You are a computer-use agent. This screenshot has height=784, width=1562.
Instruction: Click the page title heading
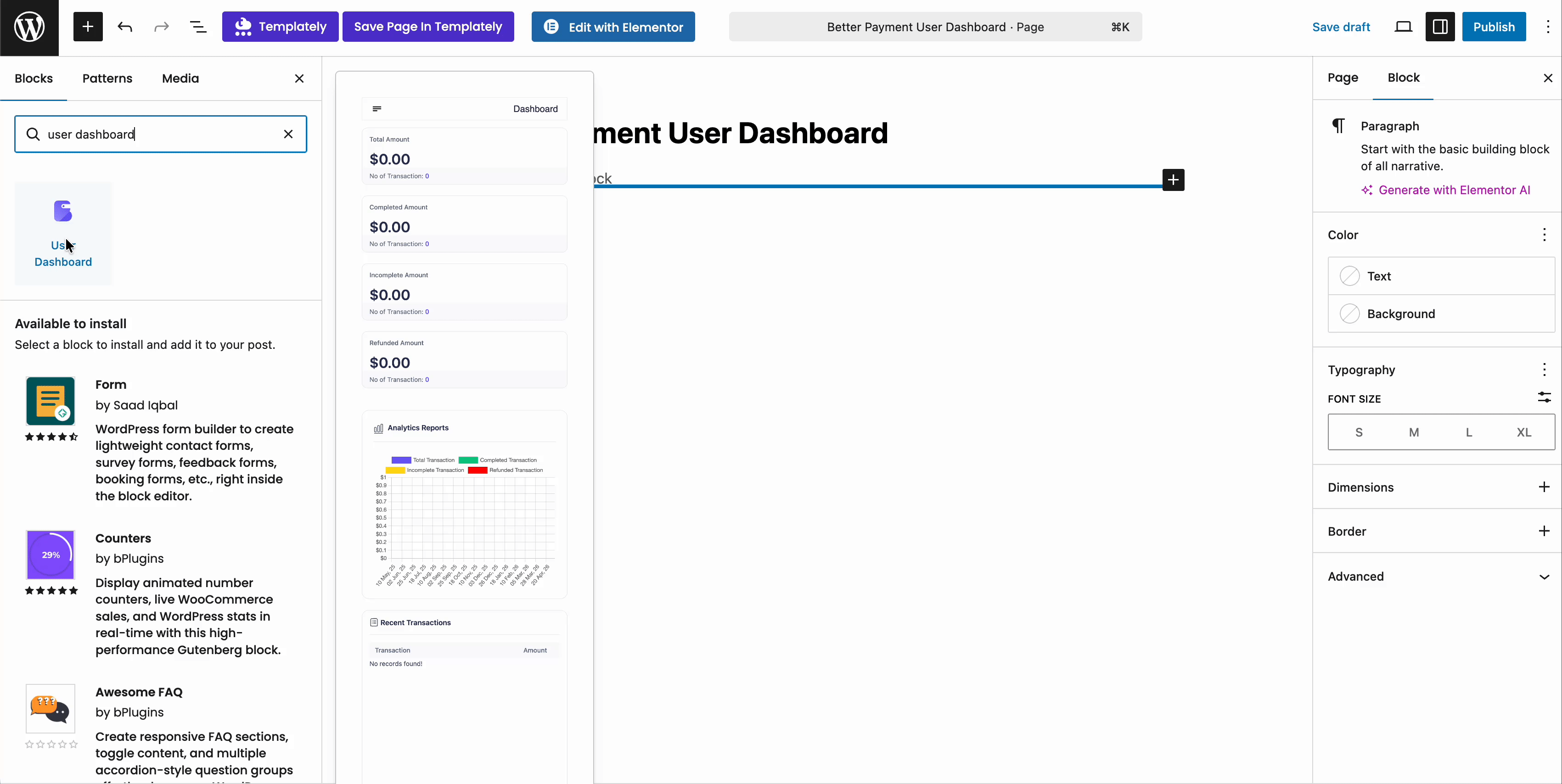[x=741, y=133]
